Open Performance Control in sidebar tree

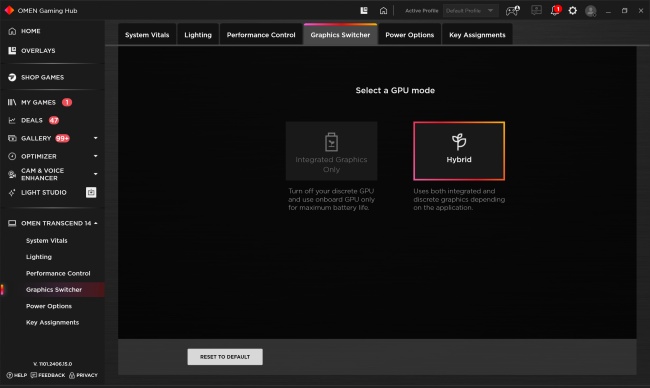[58, 273]
